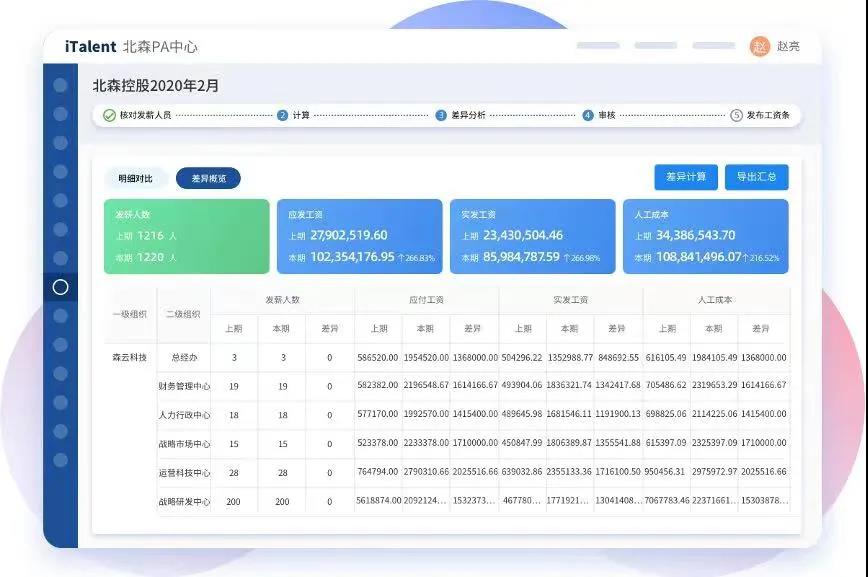Open the green 发薪人数 summary card
Viewport: 868px width, 577px height.
[186, 236]
